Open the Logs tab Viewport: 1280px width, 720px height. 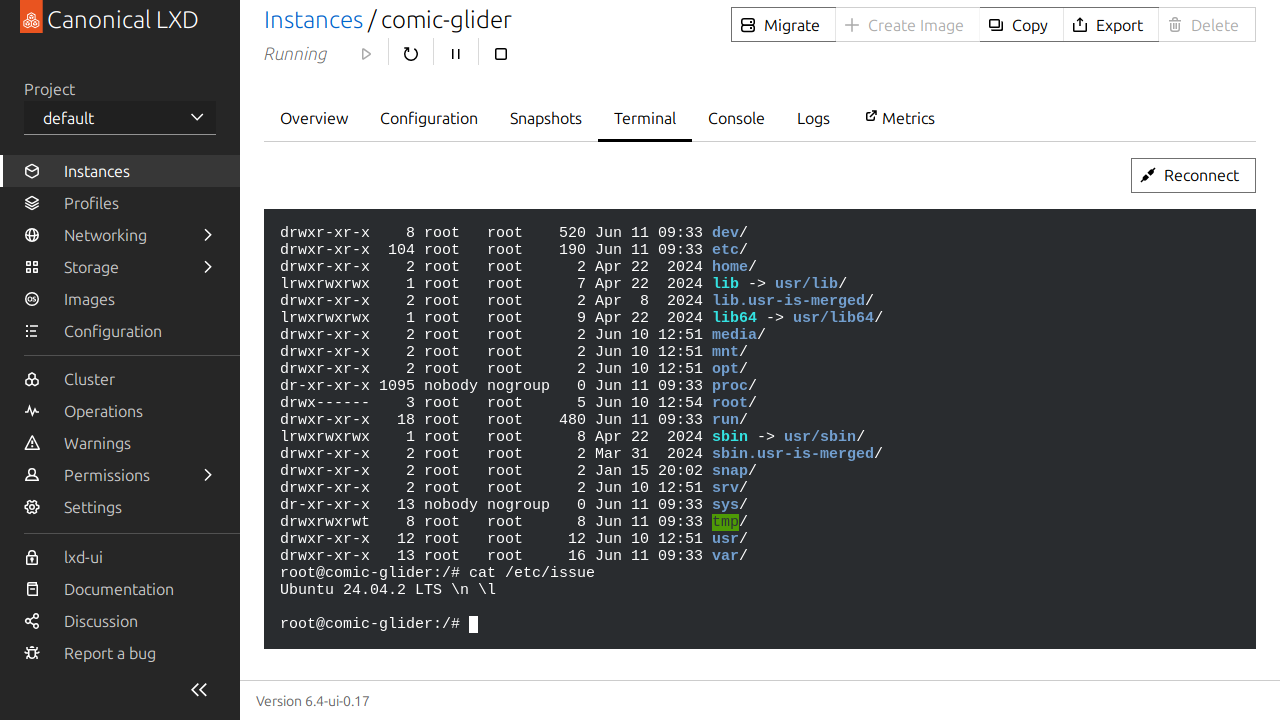pyautogui.click(x=813, y=118)
